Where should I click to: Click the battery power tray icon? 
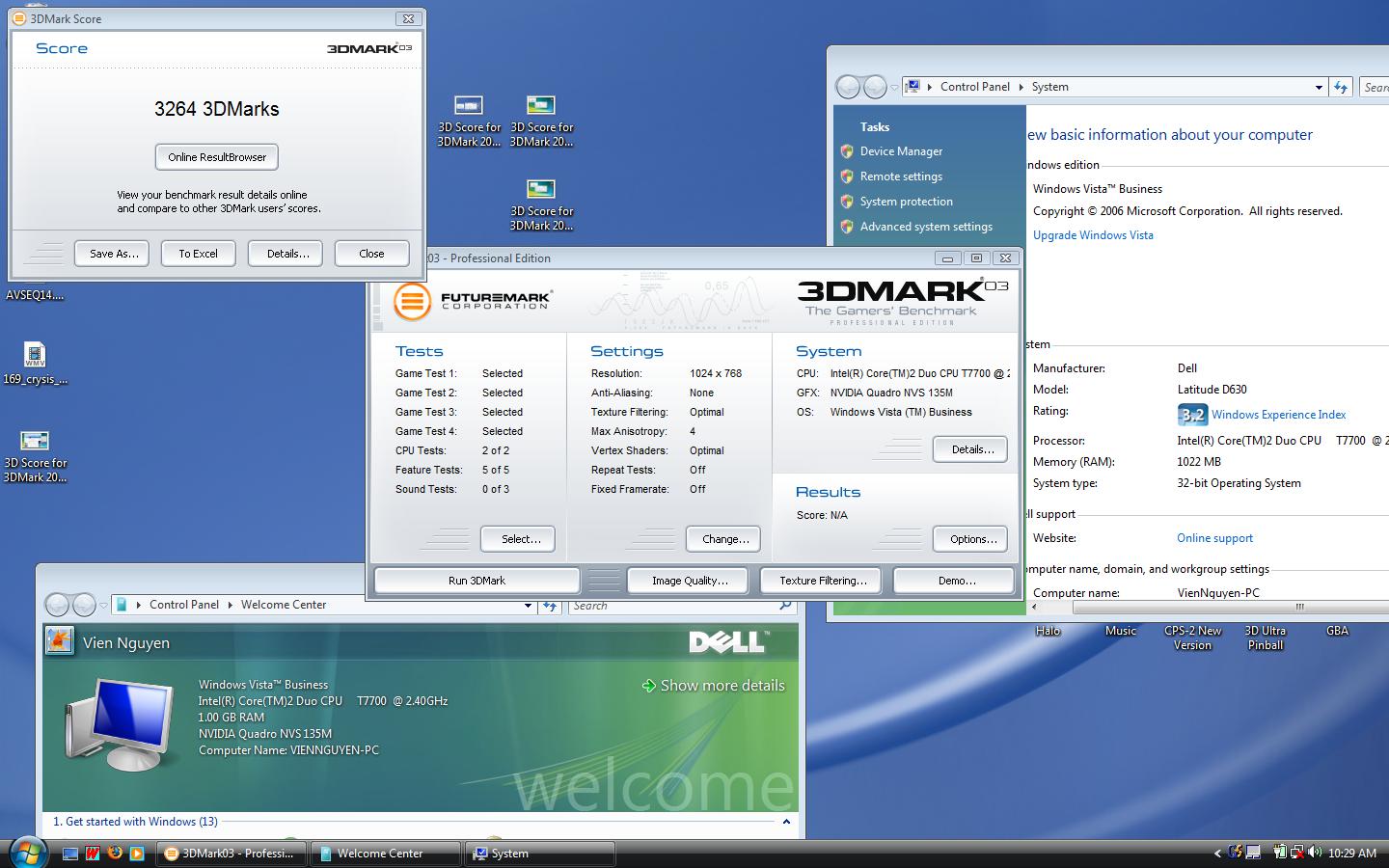pyautogui.click(x=1279, y=853)
